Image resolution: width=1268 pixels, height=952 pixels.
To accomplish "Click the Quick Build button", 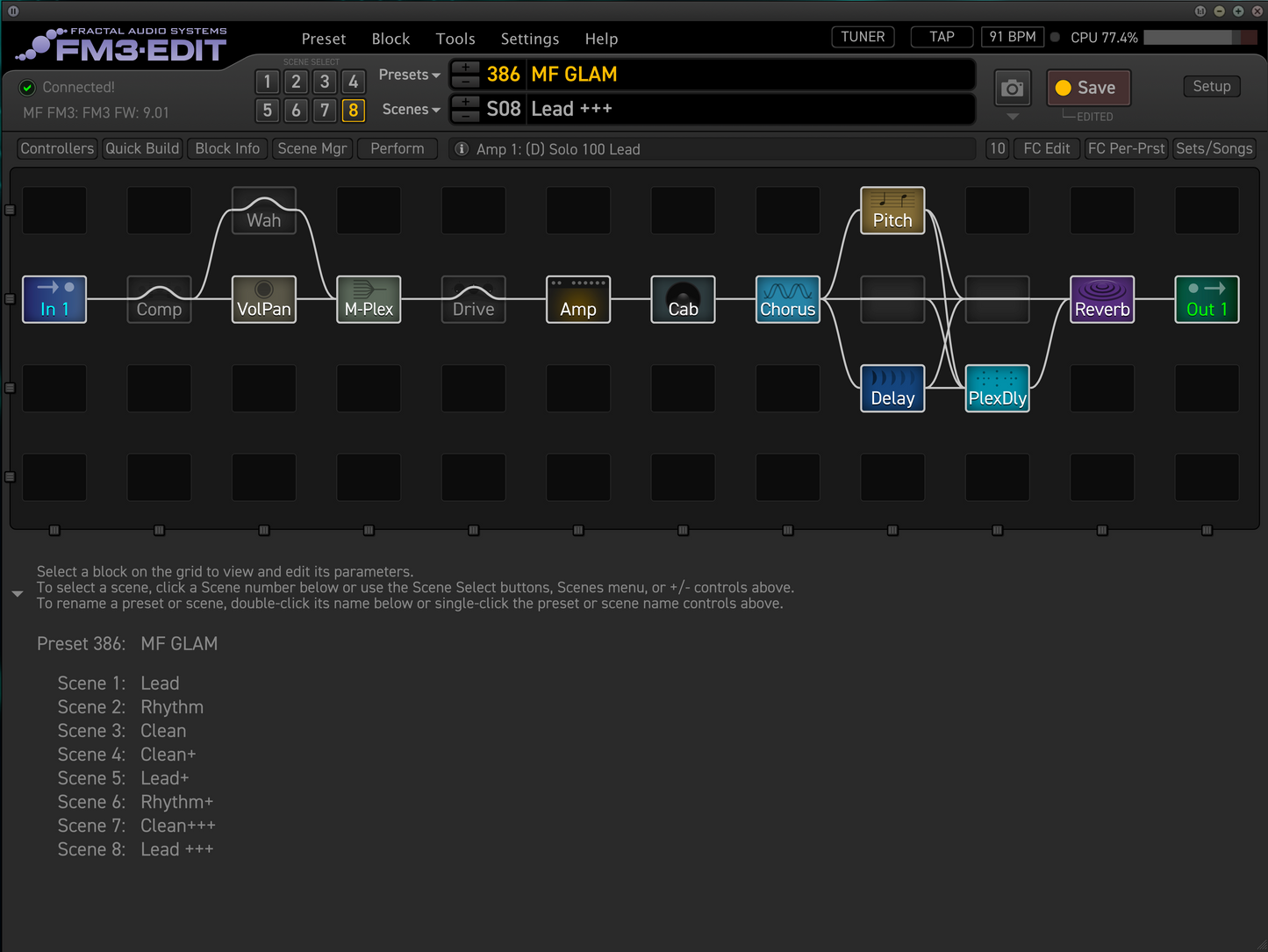I will click(142, 148).
